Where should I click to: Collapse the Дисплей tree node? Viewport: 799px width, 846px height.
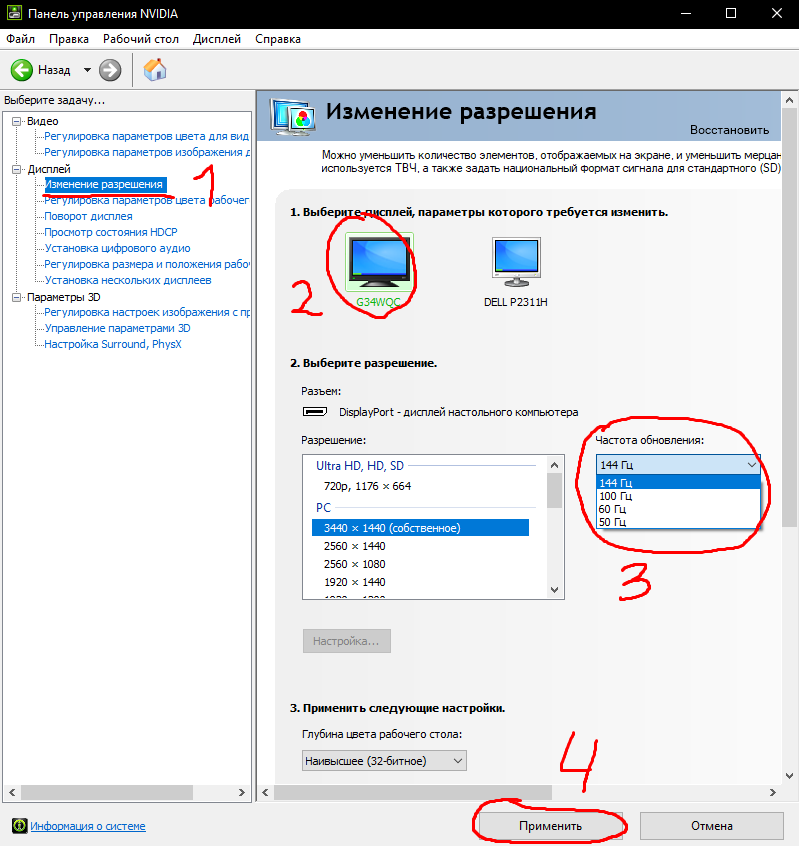[16, 169]
